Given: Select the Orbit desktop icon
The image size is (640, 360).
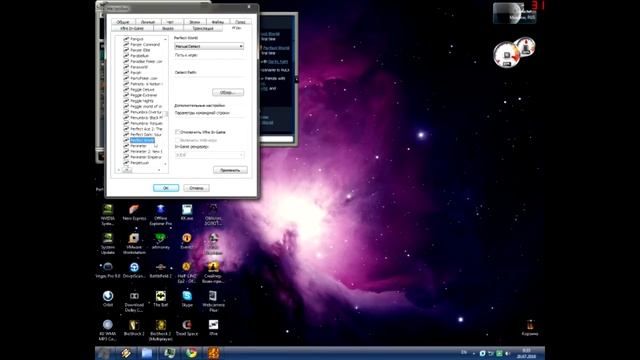Looking at the screenshot, I should pos(108,298).
